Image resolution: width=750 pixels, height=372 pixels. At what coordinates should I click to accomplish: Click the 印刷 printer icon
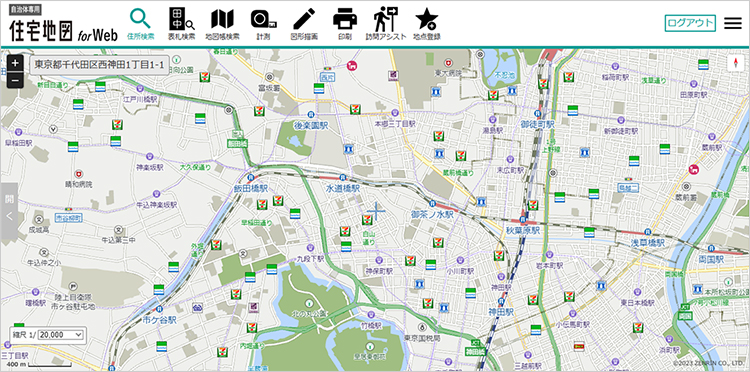(x=345, y=24)
